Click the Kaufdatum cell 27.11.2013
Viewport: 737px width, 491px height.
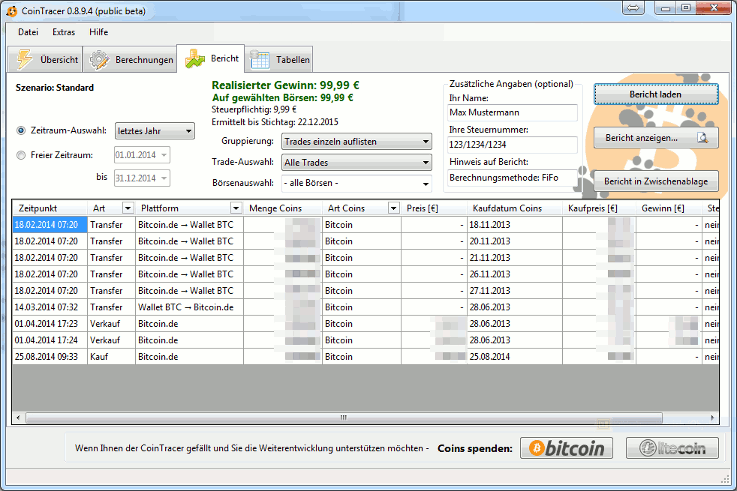click(x=515, y=291)
